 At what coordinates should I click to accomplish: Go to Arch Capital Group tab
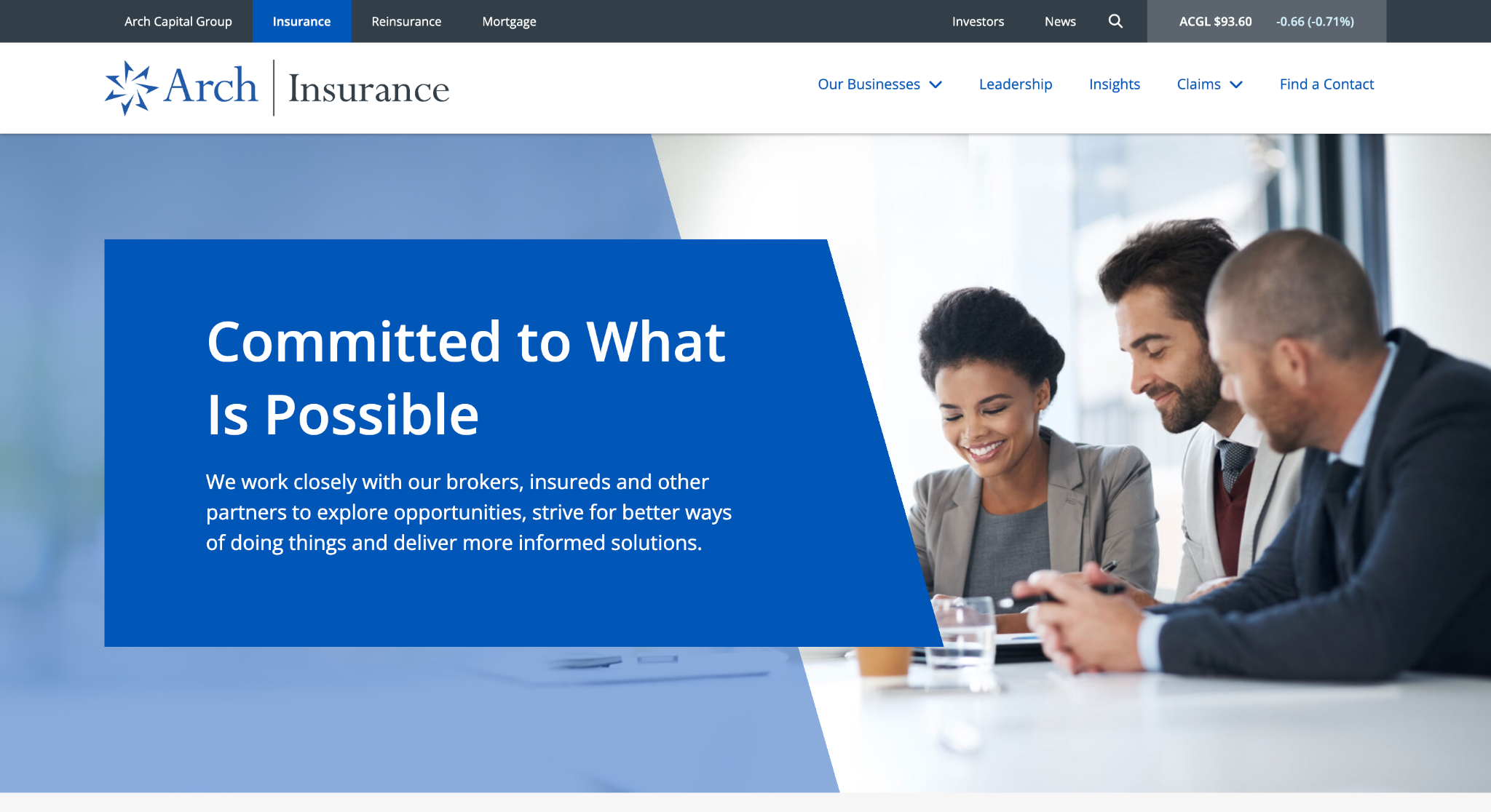(178, 21)
